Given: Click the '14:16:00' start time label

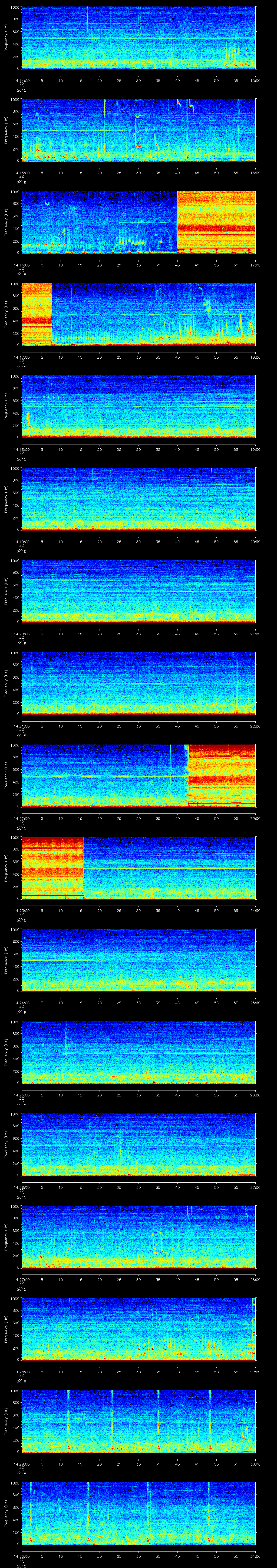Looking at the screenshot, I should [21, 264].
